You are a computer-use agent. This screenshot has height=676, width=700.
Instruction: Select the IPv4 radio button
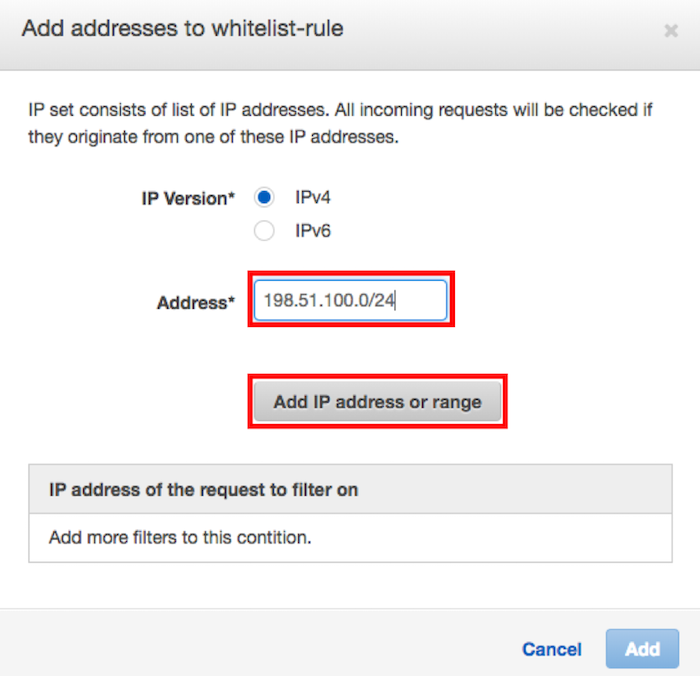tap(264, 197)
